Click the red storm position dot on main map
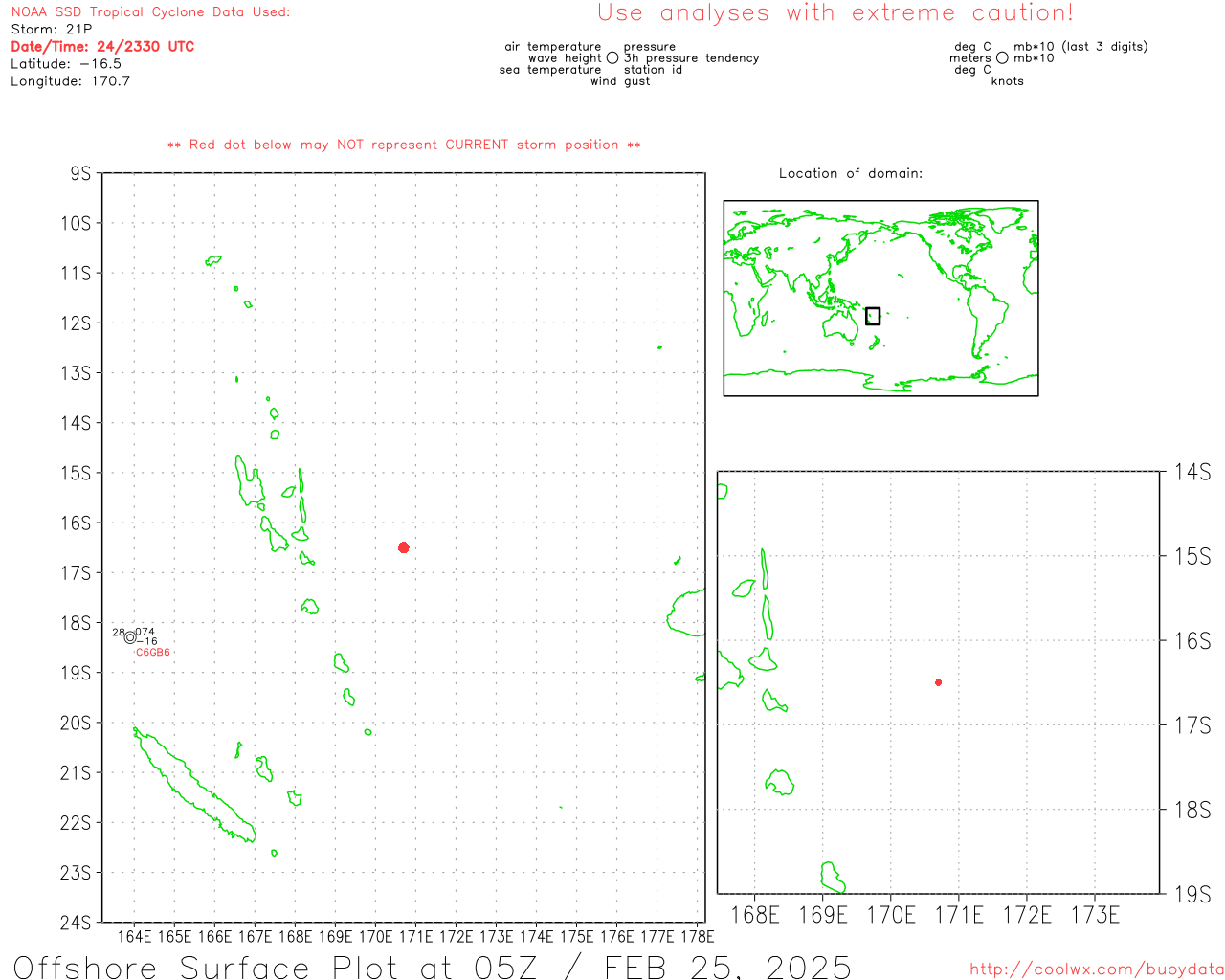This screenshot has width=1225, height=980. point(404,547)
